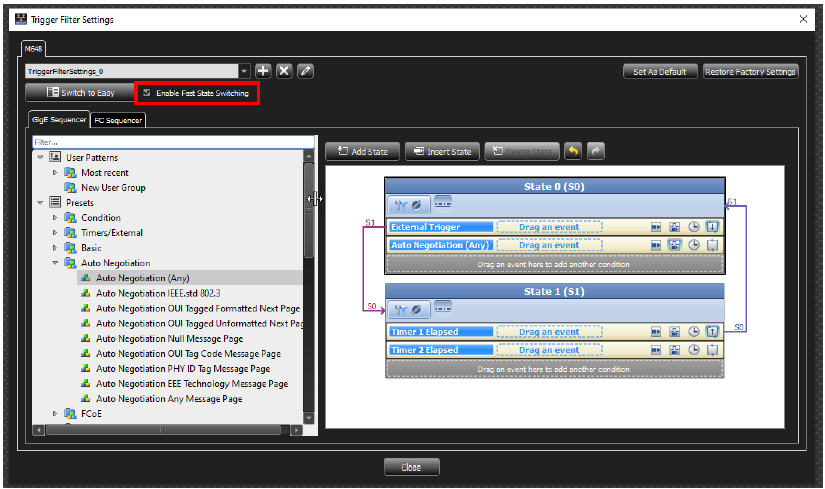The width and height of the screenshot is (825, 489).
Task: Toggle the trigger icon on External Trigger row
Action: tap(712, 227)
